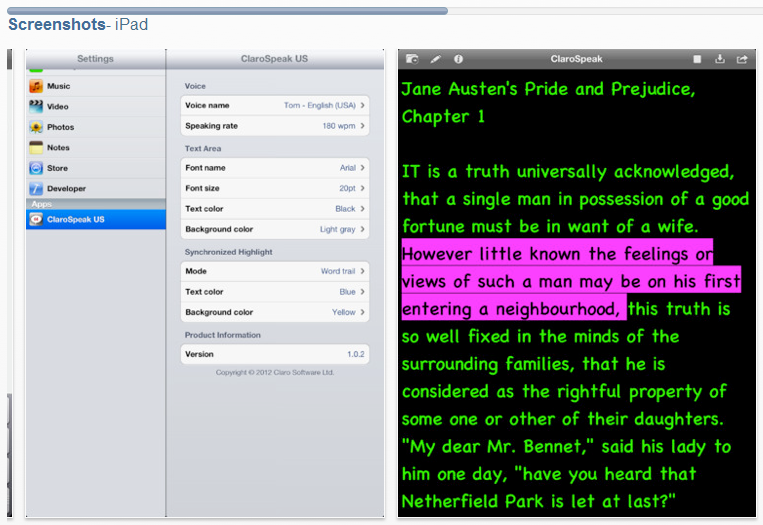
Task: Expand Voice name Tom - English (USA)
Action: 274,105
